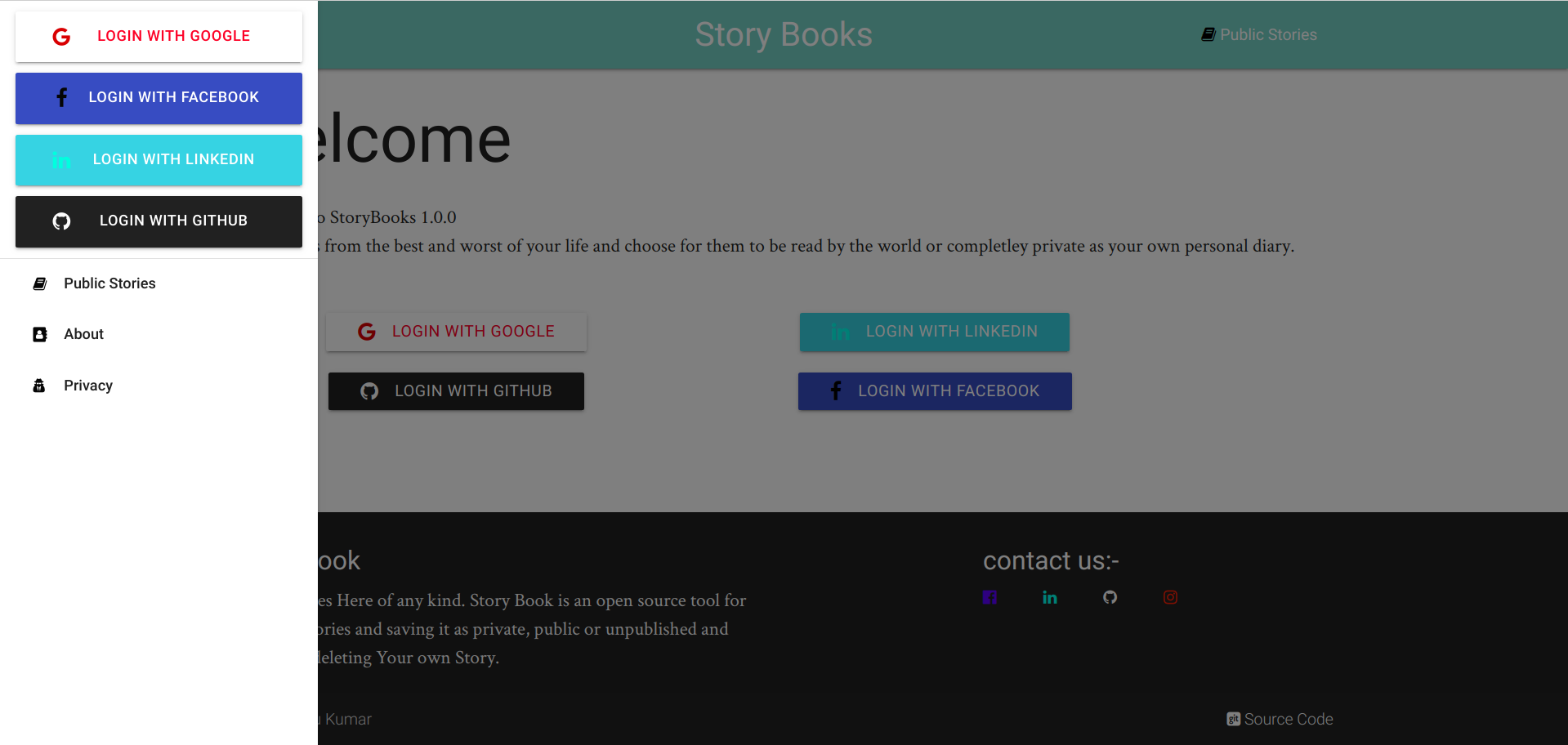Select sidebar Login with GitHub button
The height and width of the screenshot is (745, 1568).
coord(159,221)
